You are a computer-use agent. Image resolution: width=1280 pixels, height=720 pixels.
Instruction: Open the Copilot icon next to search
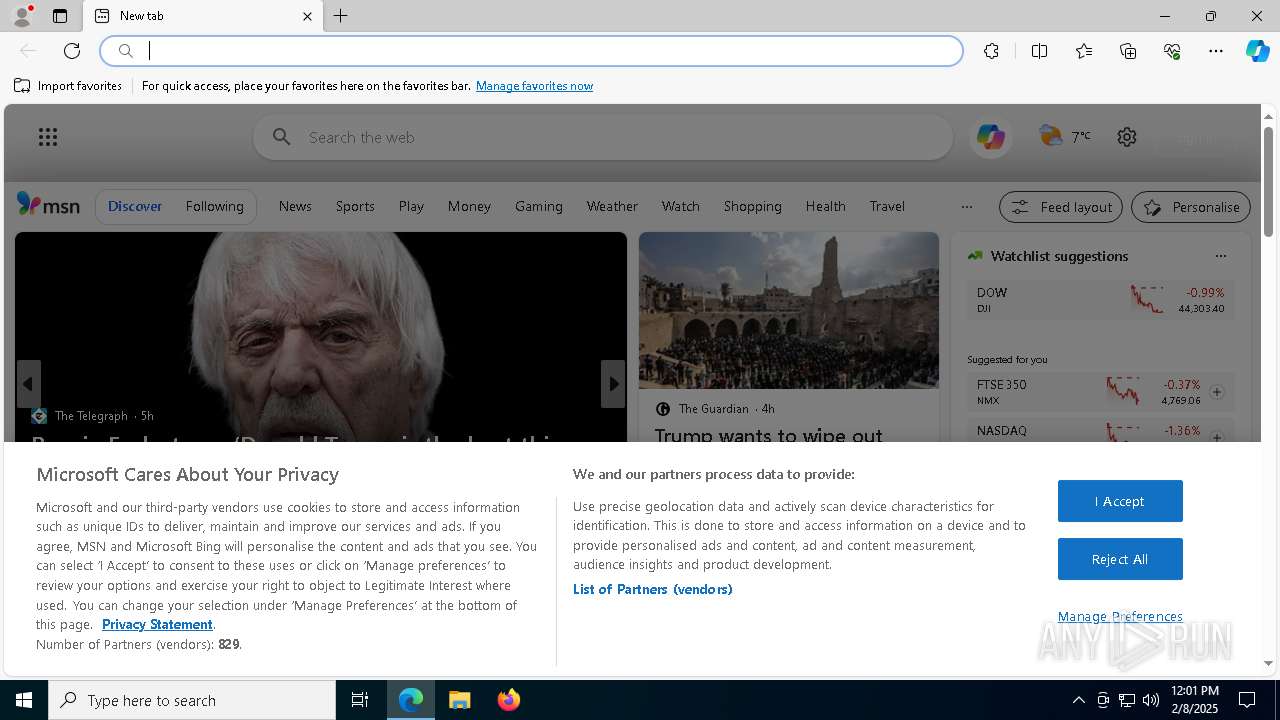point(991,137)
